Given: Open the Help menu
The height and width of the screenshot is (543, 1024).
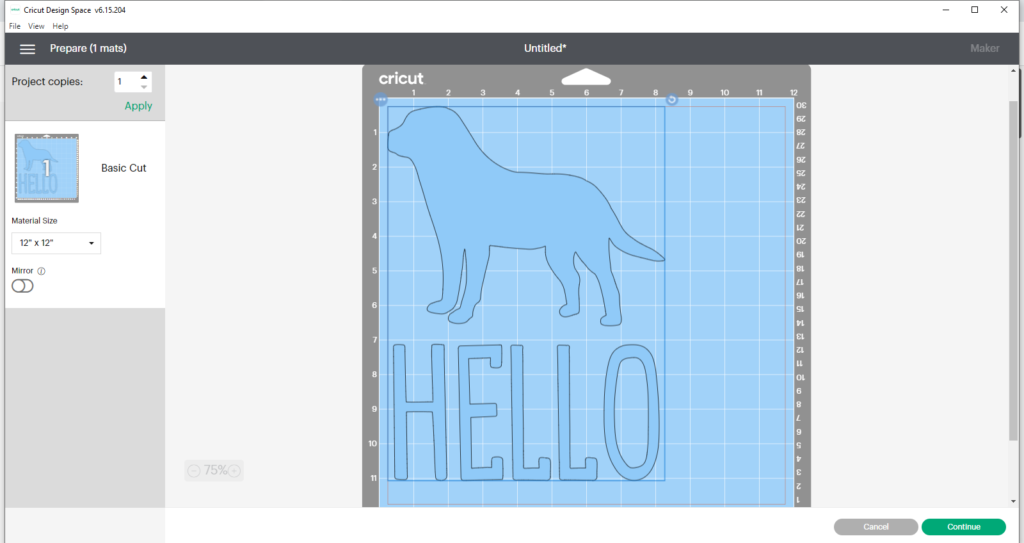Looking at the screenshot, I should tap(60, 26).
